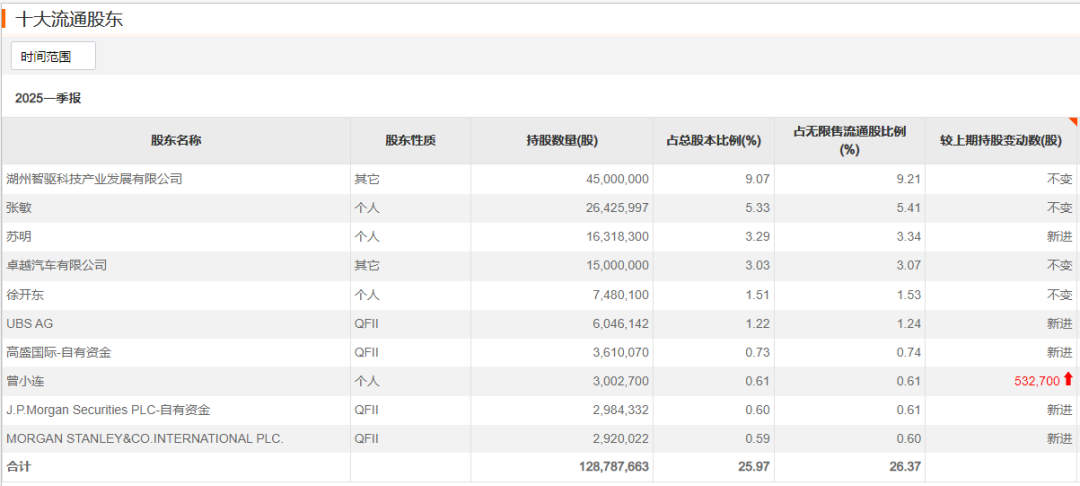Viewport: 1080px width, 486px height.
Task: Select 高盛国际-自有资金 shareholder entry
Action: coord(58,353)
